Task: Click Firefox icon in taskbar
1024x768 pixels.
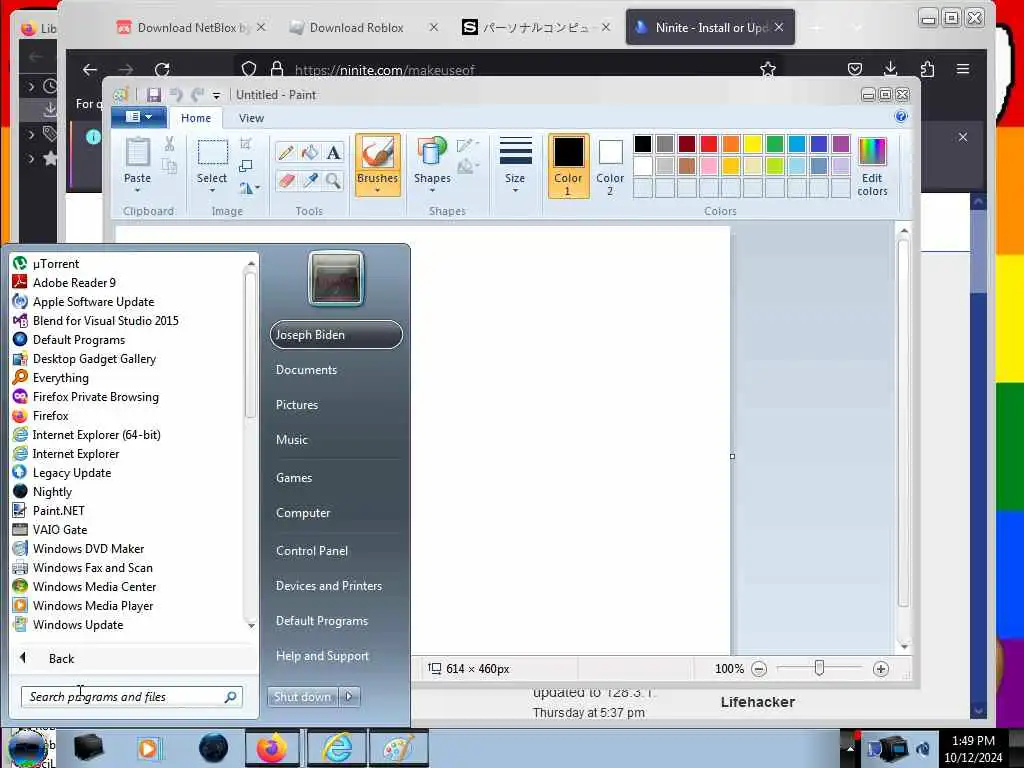Action: click(272, 748)
